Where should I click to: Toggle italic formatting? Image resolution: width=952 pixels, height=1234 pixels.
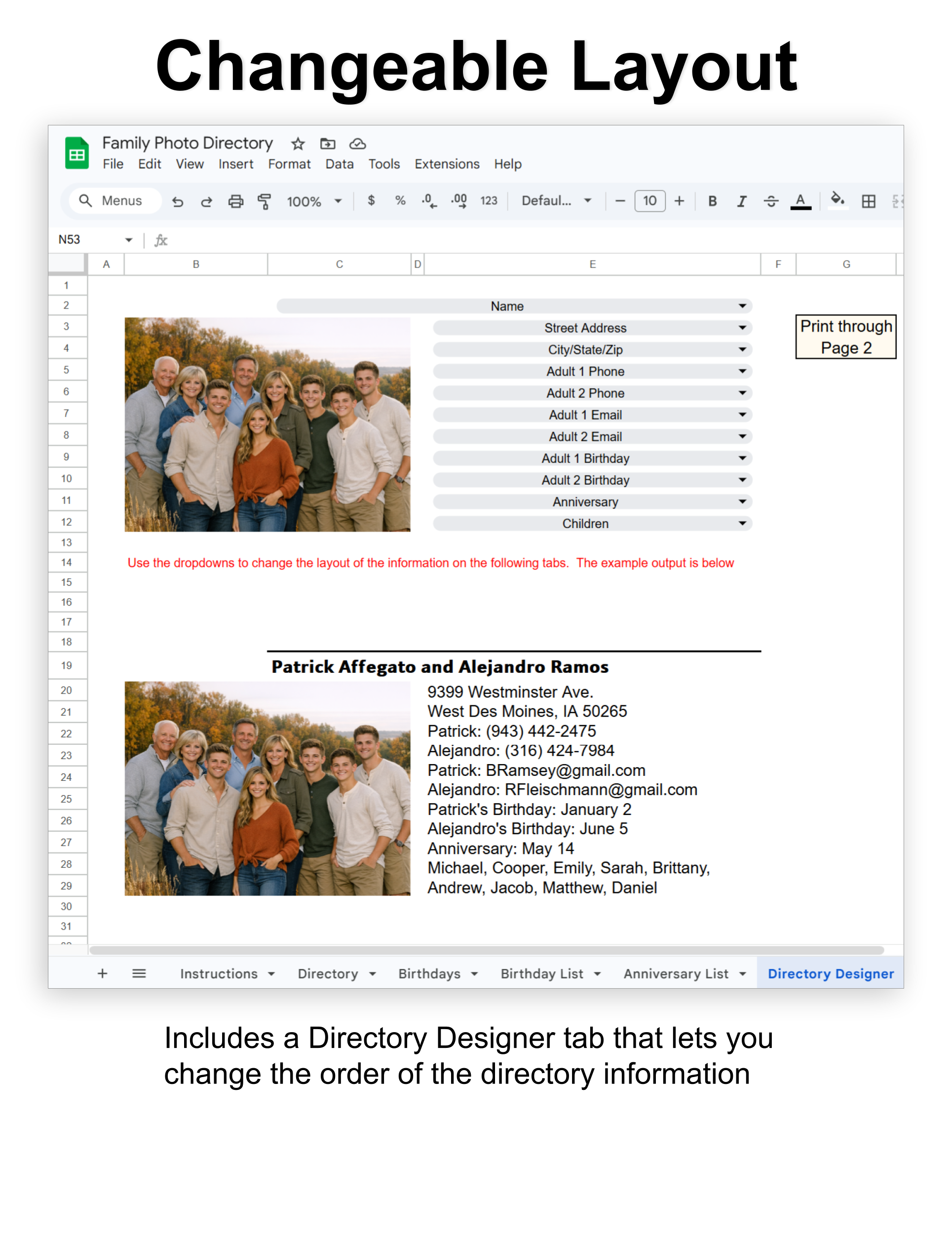pyautogui.click(x=741, y=200)
